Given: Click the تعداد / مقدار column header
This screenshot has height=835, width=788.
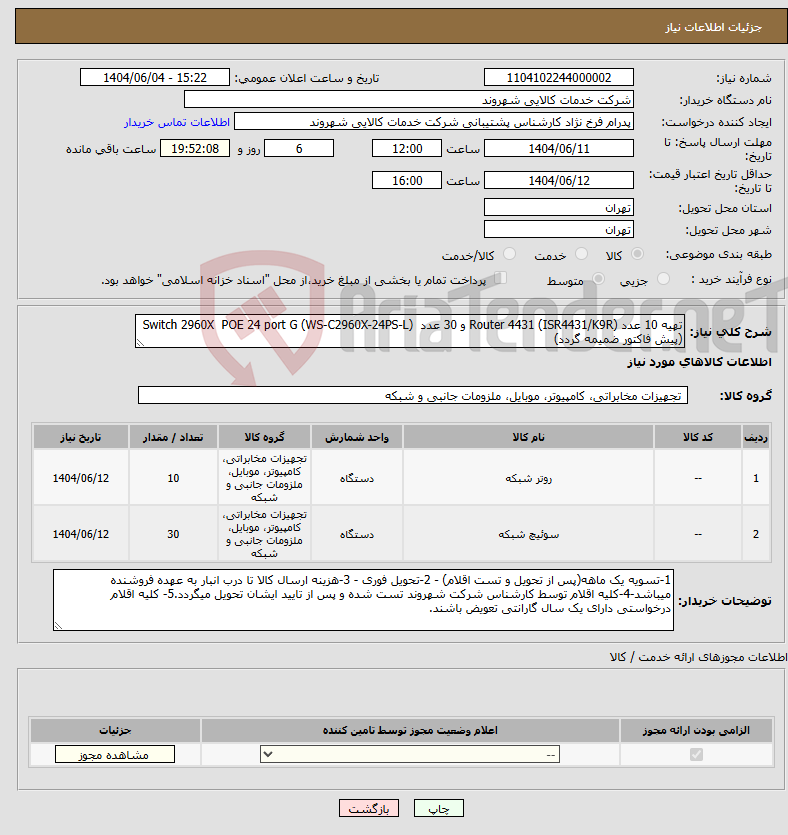Looking at the screenshot, I should click(x=173, y=437).
